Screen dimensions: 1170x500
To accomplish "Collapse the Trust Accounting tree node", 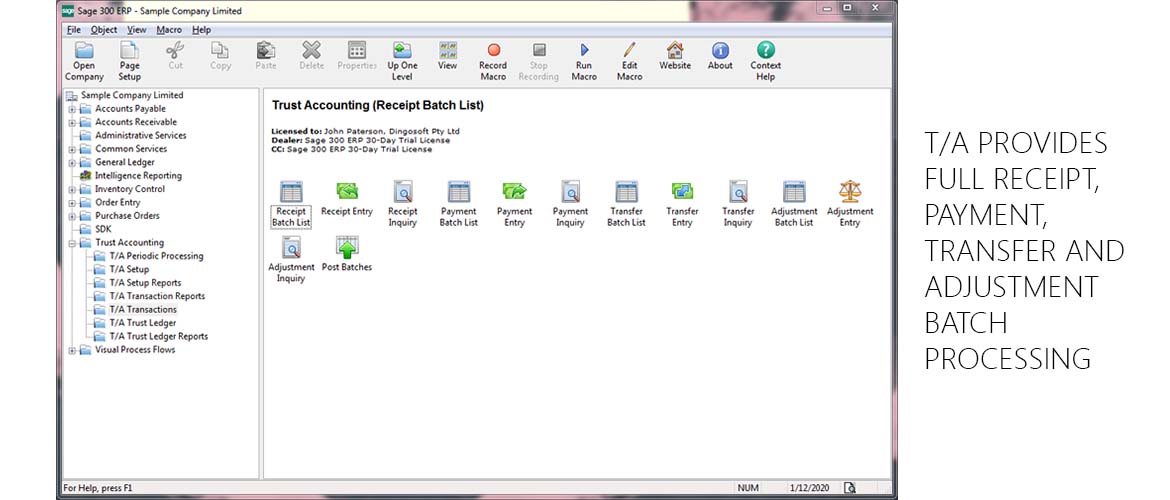I will click(x=72, y=243).
